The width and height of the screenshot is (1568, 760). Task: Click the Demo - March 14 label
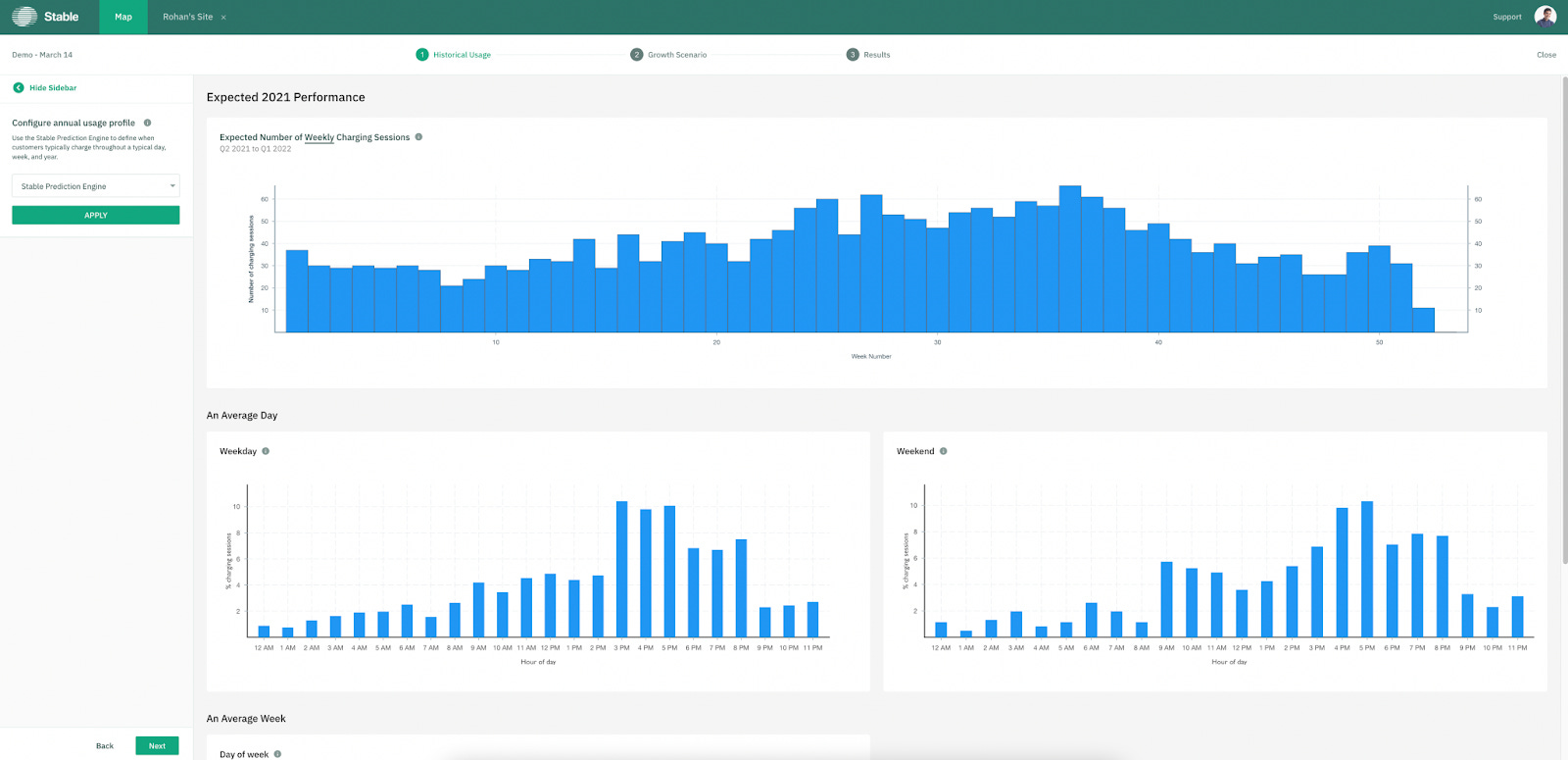point(42,55)
